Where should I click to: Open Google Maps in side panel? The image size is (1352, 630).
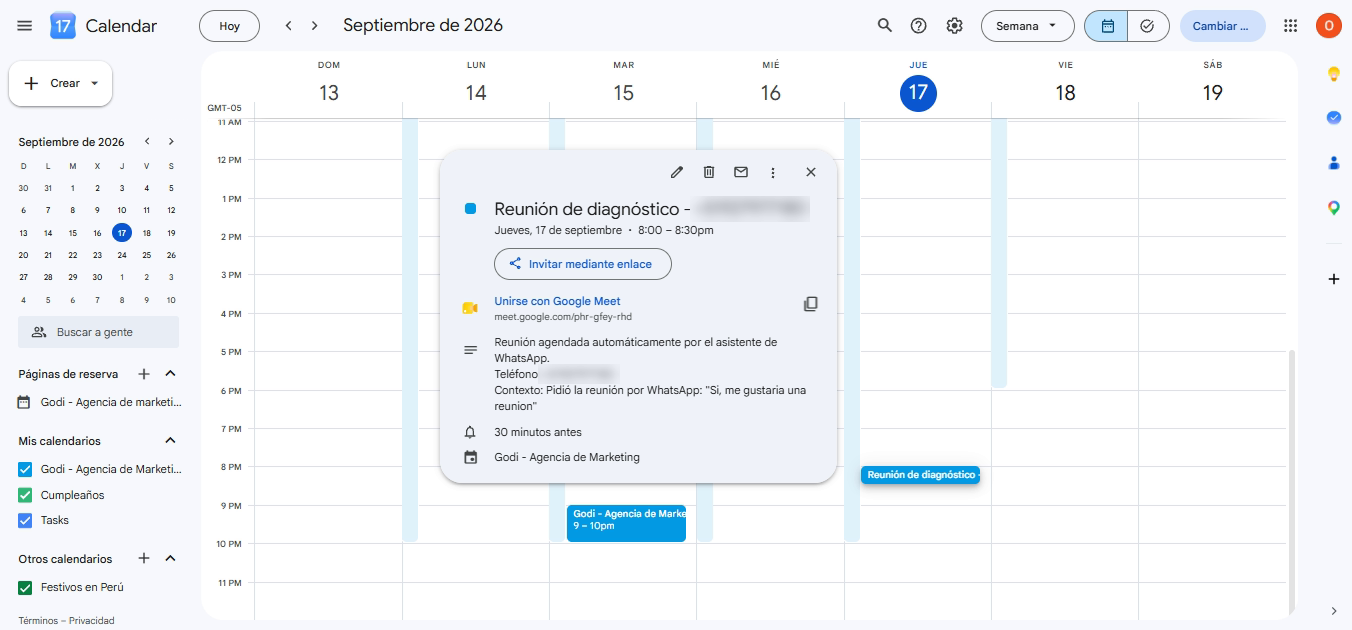[x=1333, y=208]
